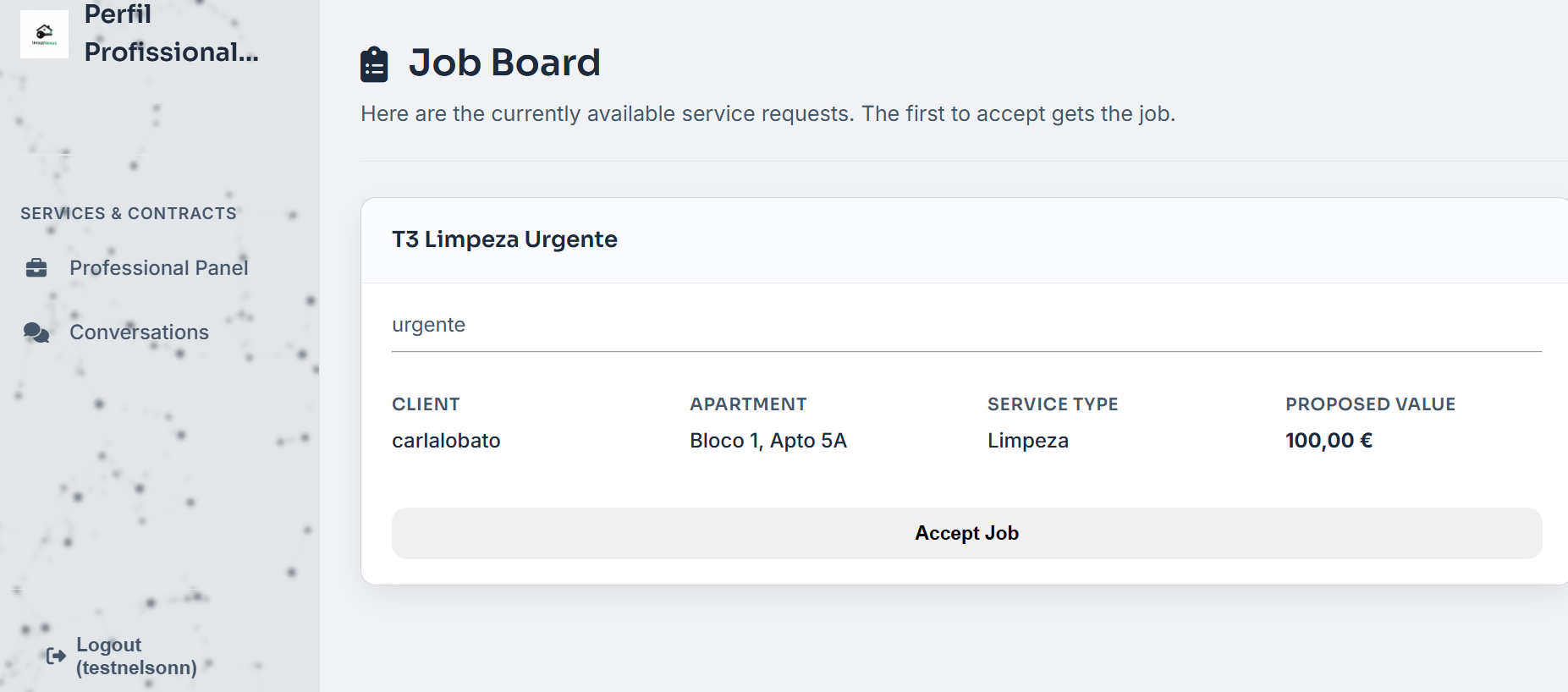Click the Conversations chat bubbles icon

tap(36, 332)
